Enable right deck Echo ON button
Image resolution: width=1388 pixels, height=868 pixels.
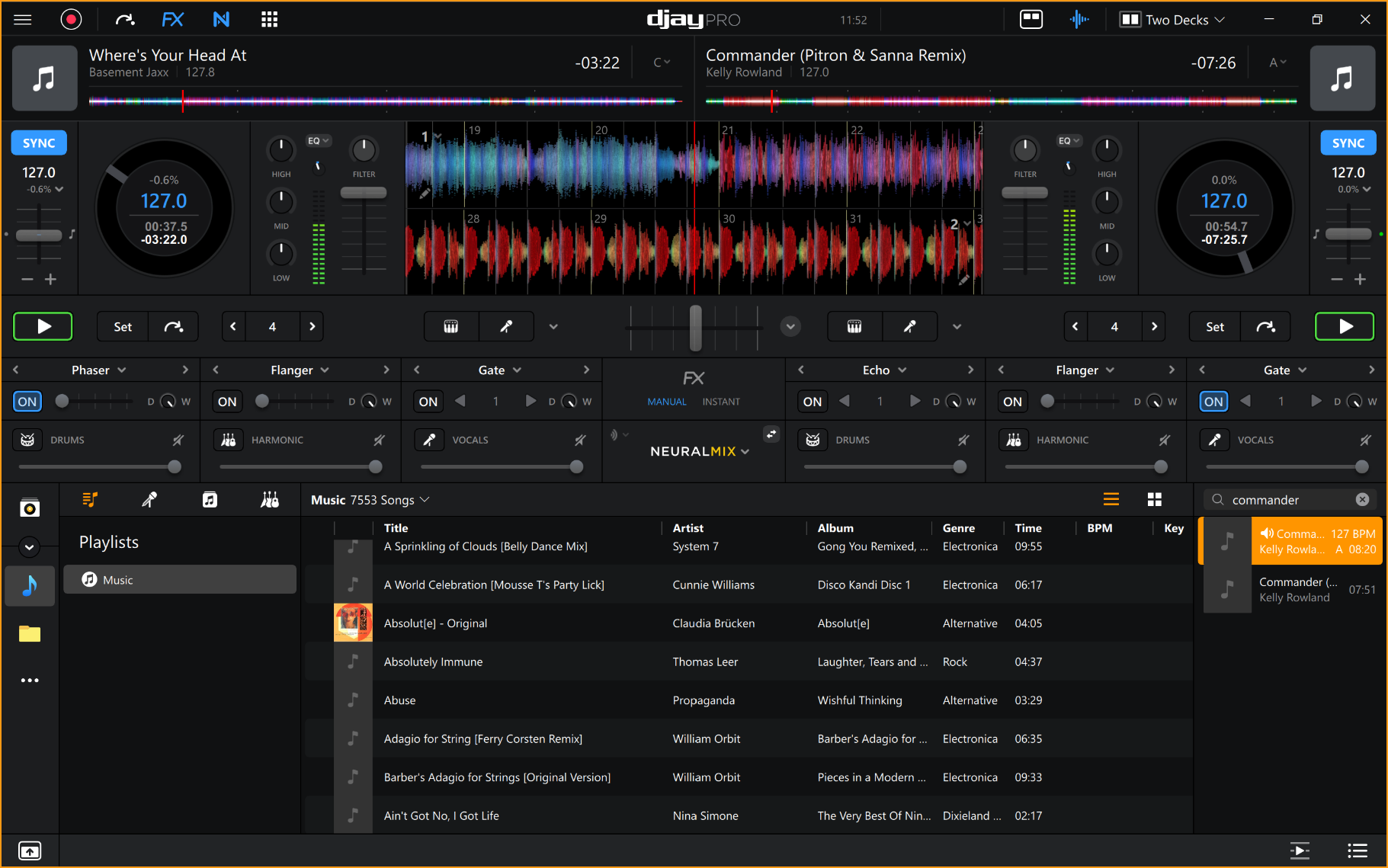813,402
